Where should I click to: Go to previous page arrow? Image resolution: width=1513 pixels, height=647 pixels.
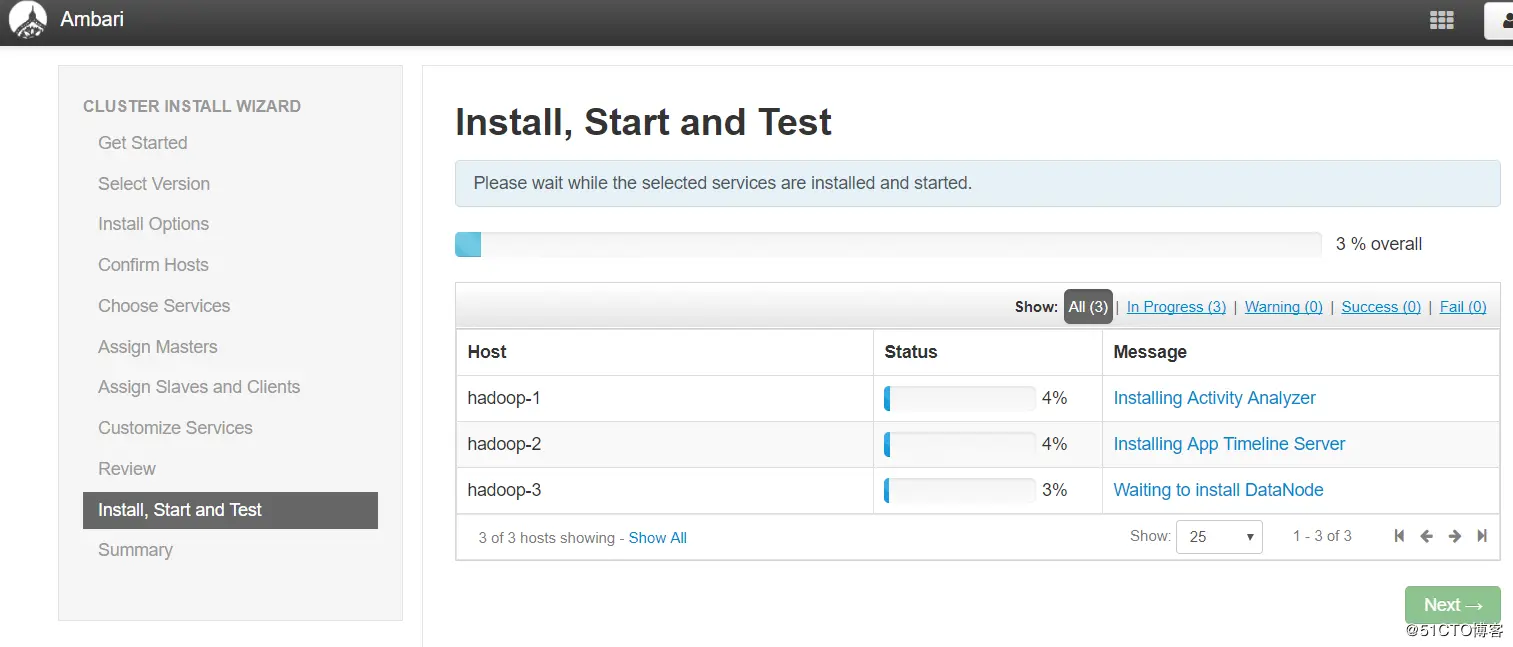point(1427,536)
